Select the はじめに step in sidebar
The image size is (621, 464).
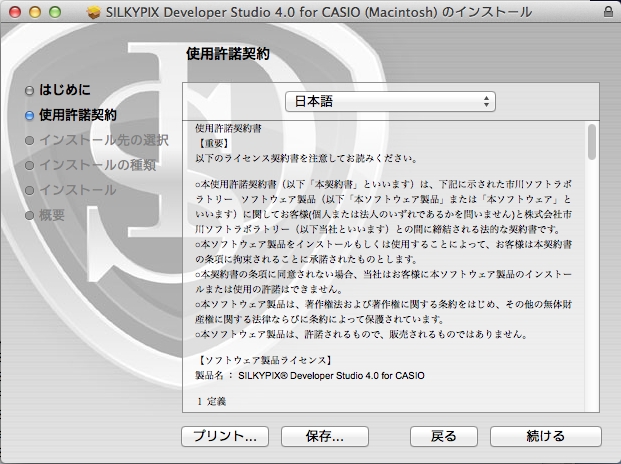coord(65,90)
